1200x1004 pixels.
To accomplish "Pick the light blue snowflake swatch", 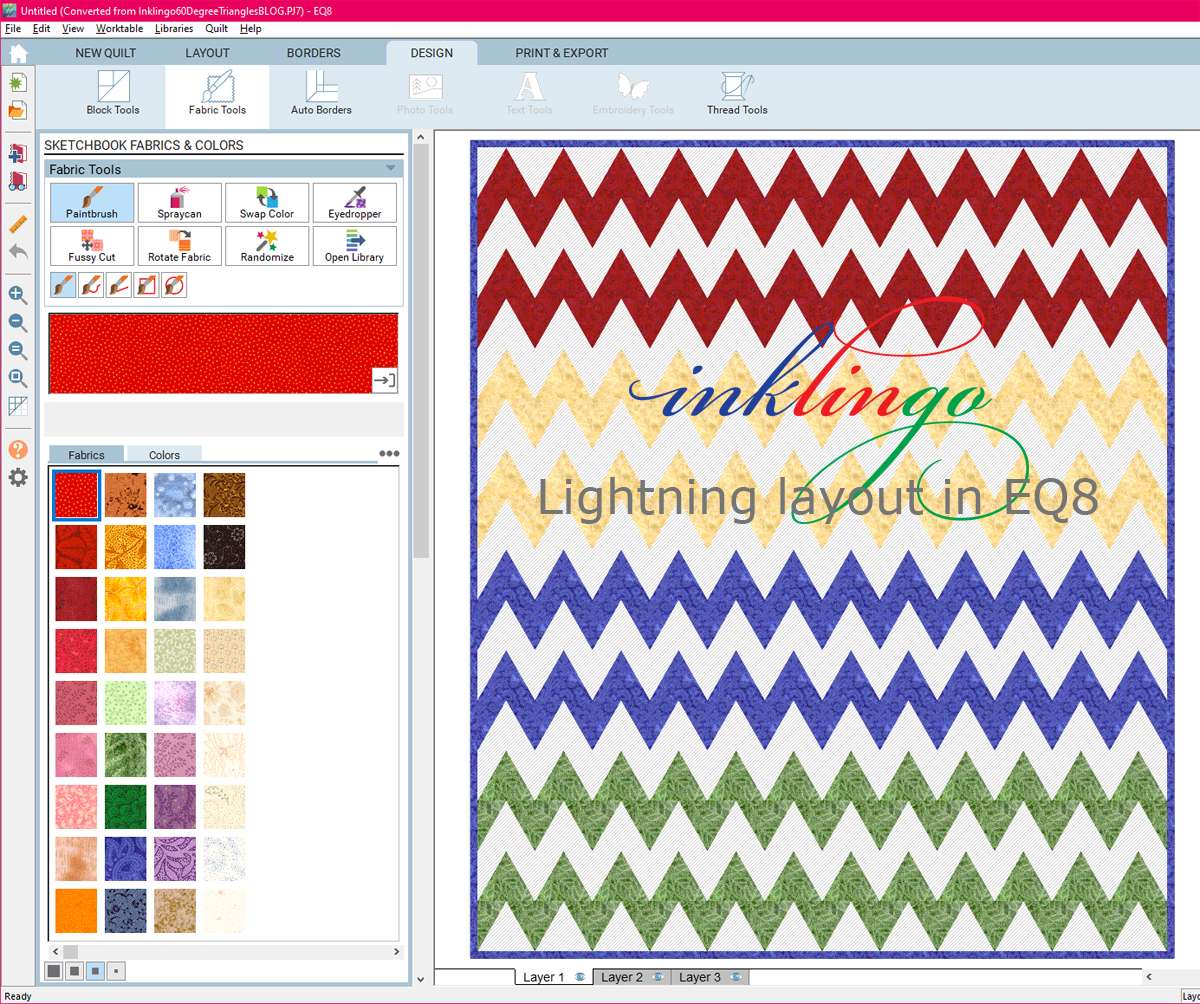I will coord(174,495).
